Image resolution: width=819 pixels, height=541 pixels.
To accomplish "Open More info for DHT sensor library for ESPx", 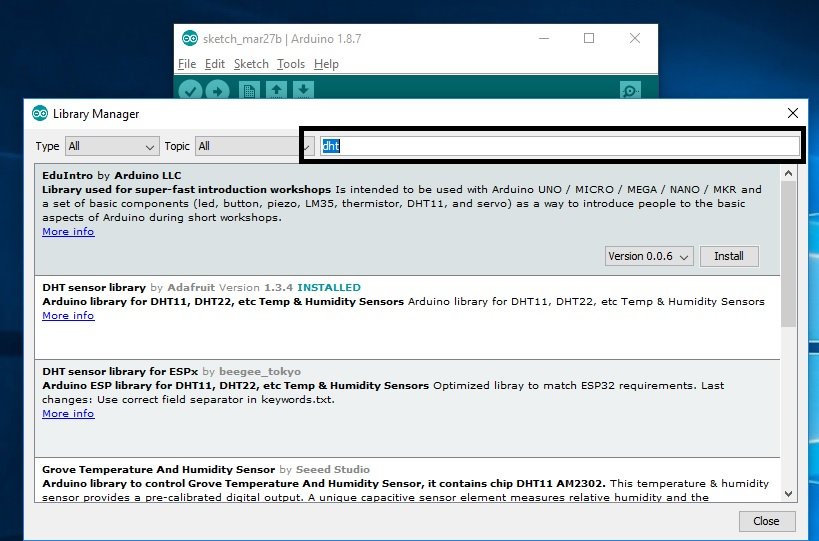I will point(68,413).
